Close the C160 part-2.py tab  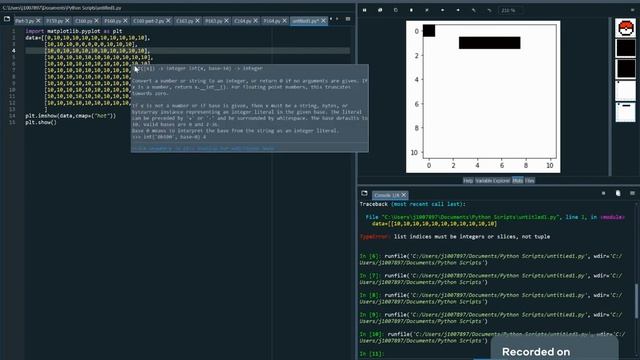click(168, 20)
